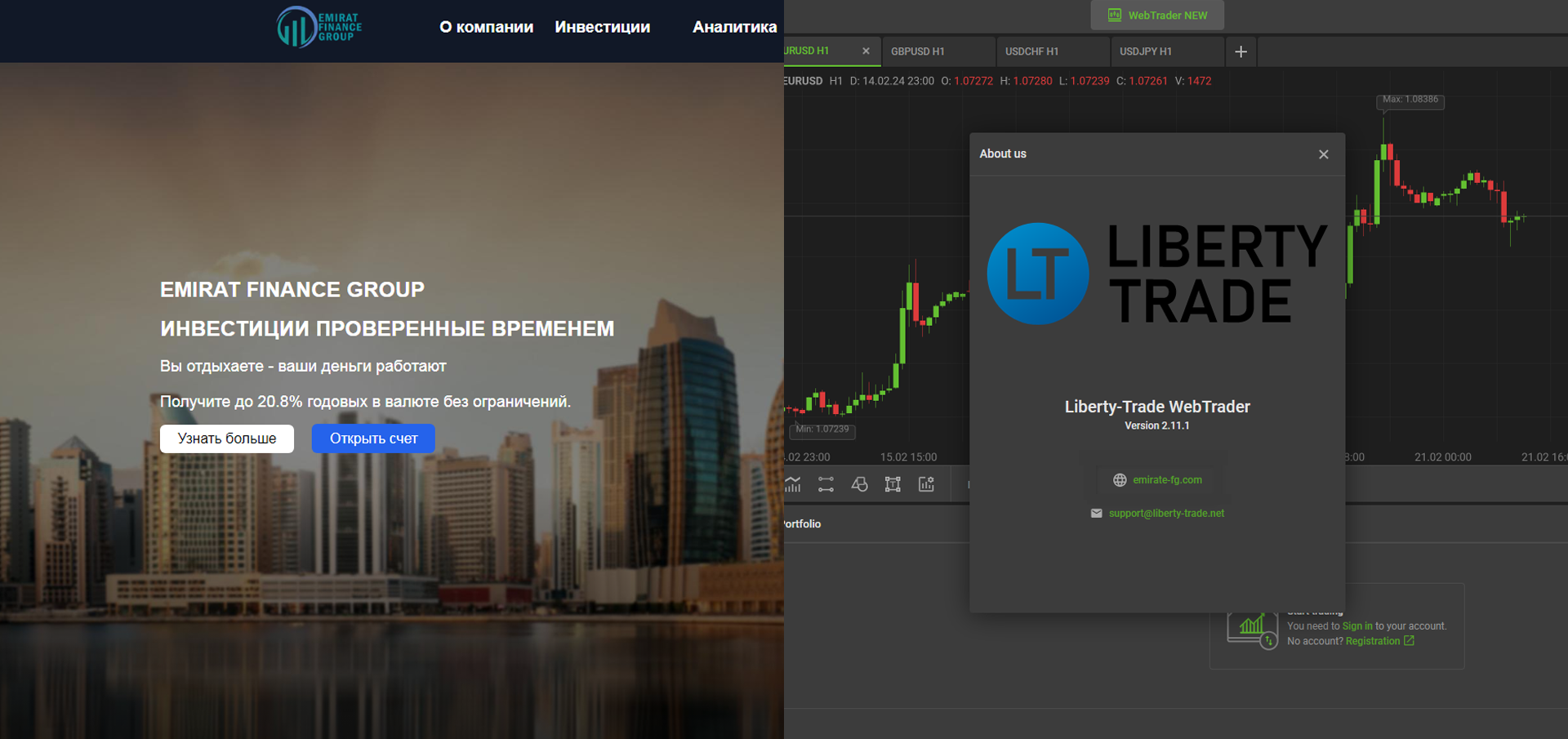
Task: Open the Registration link
Action: (x=1373, y=641)
